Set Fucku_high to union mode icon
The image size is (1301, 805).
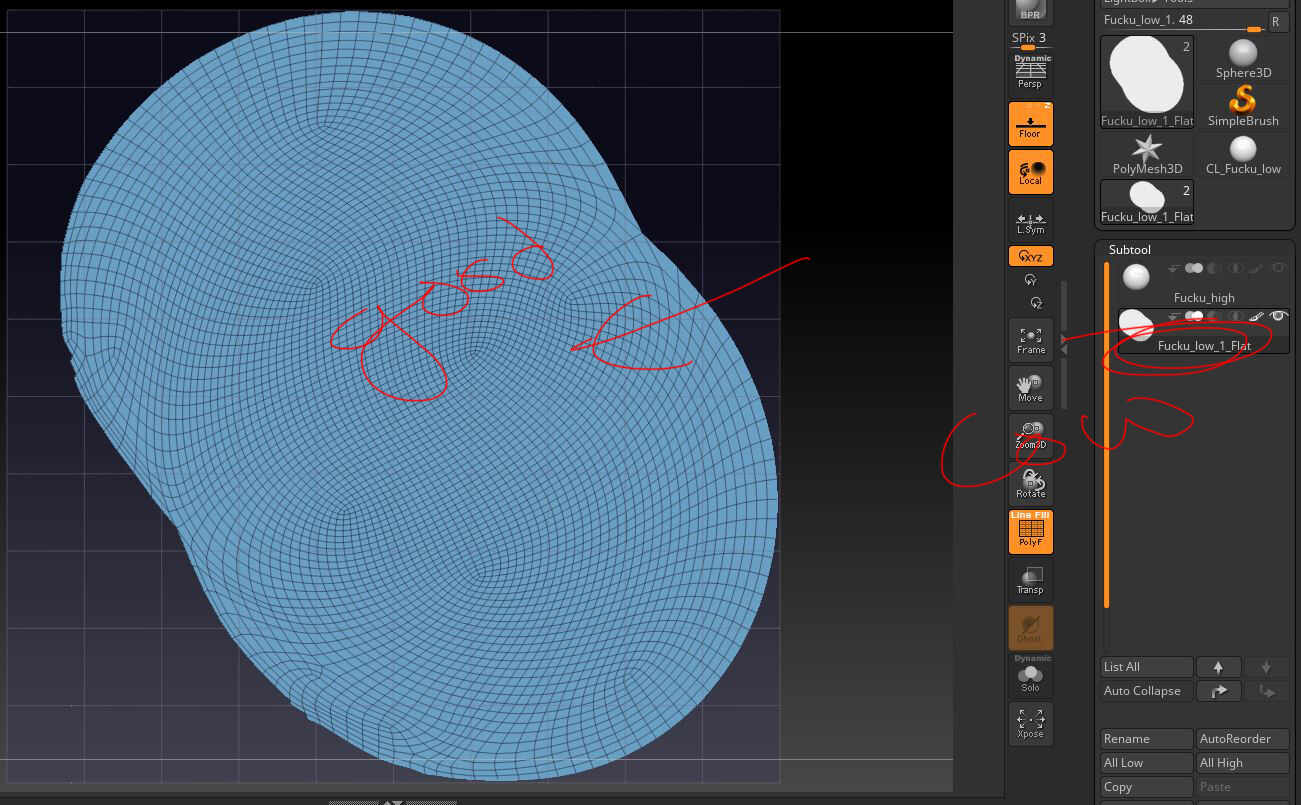(1194, 268)
